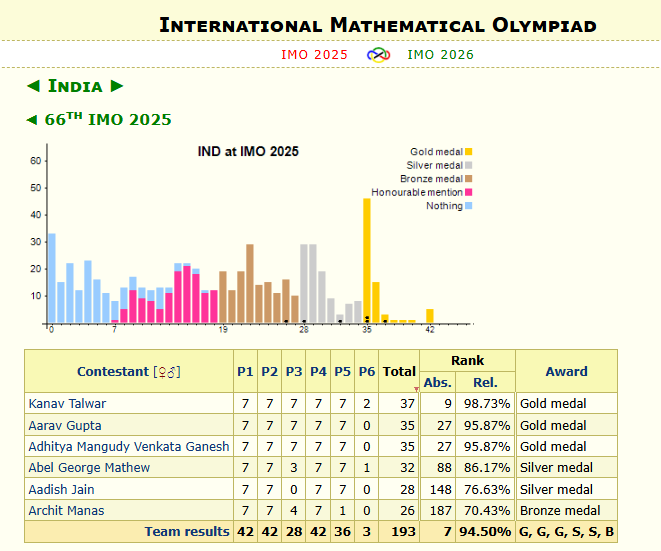Go to next country arrow after India
Screen dimensions: 661x551
[117, 86]
